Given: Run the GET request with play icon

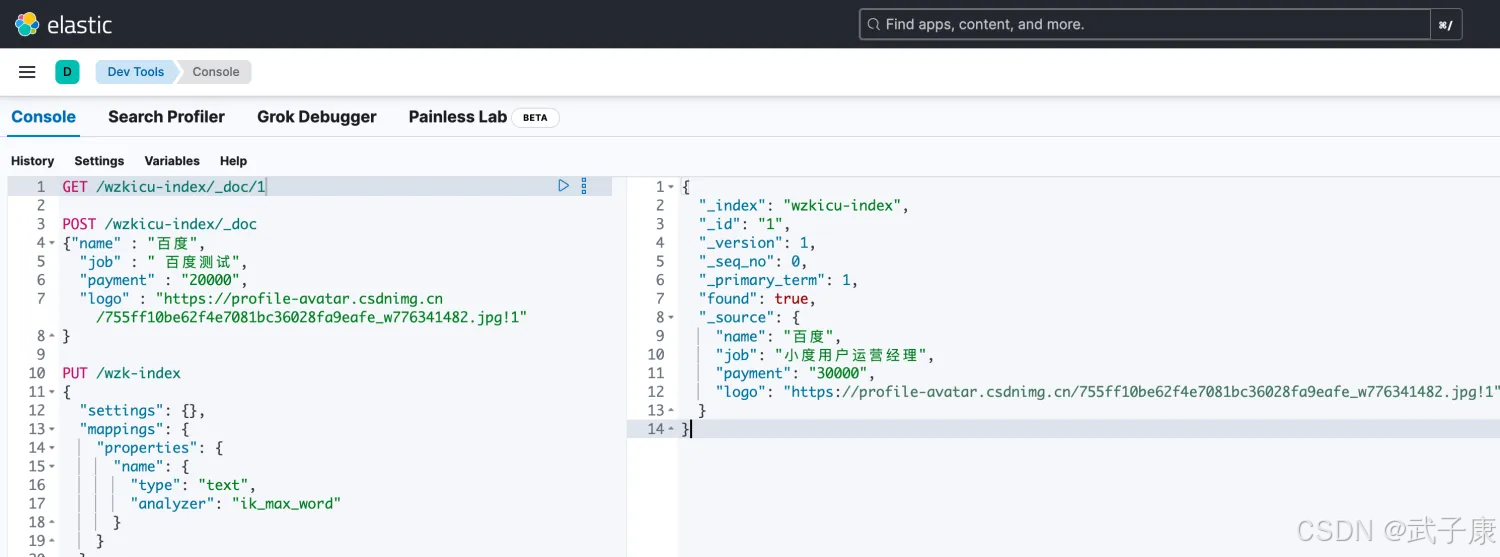Looking at the screenshot, I should click(563, 186).
